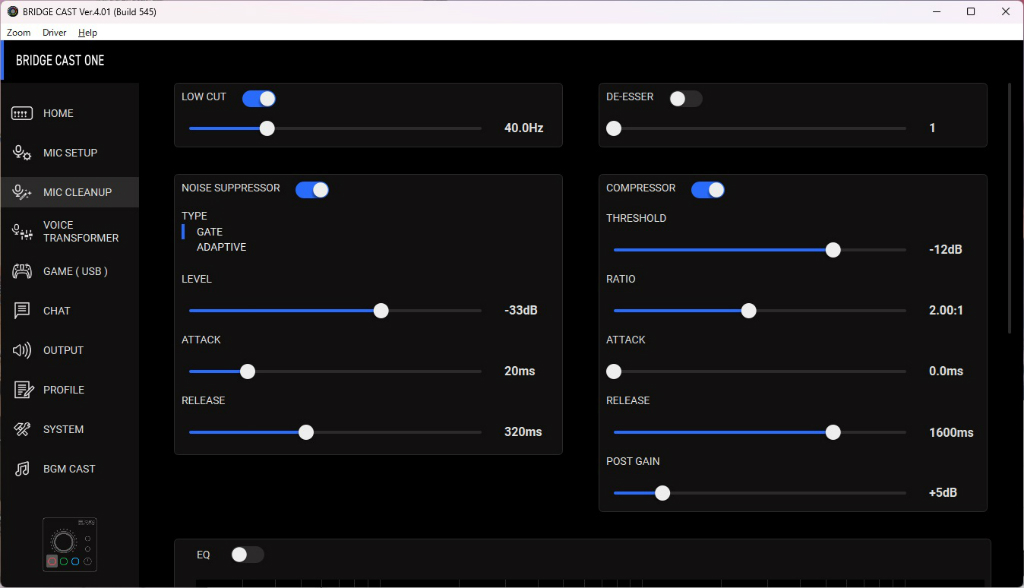Disable the Low Cut toggle
This screenshot has width=1024, height=588.
click(x=259, y=99)
